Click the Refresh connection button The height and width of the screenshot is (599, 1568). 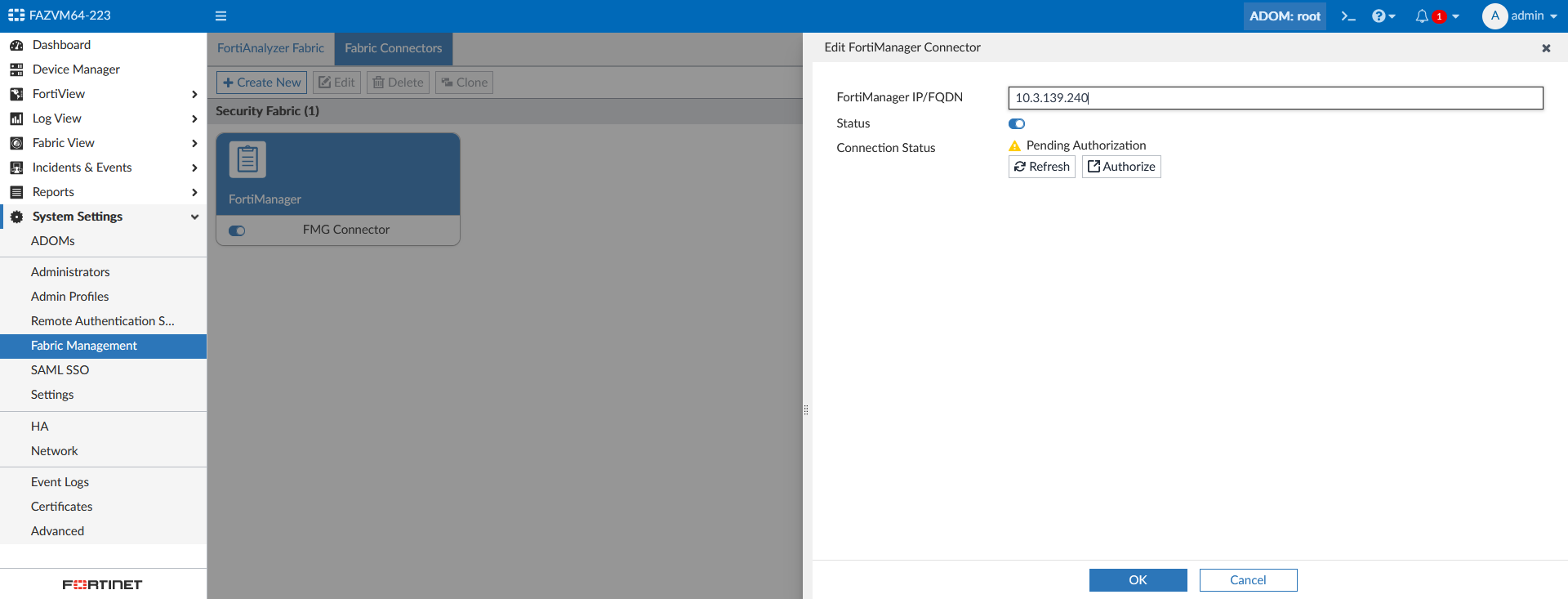1042,167
